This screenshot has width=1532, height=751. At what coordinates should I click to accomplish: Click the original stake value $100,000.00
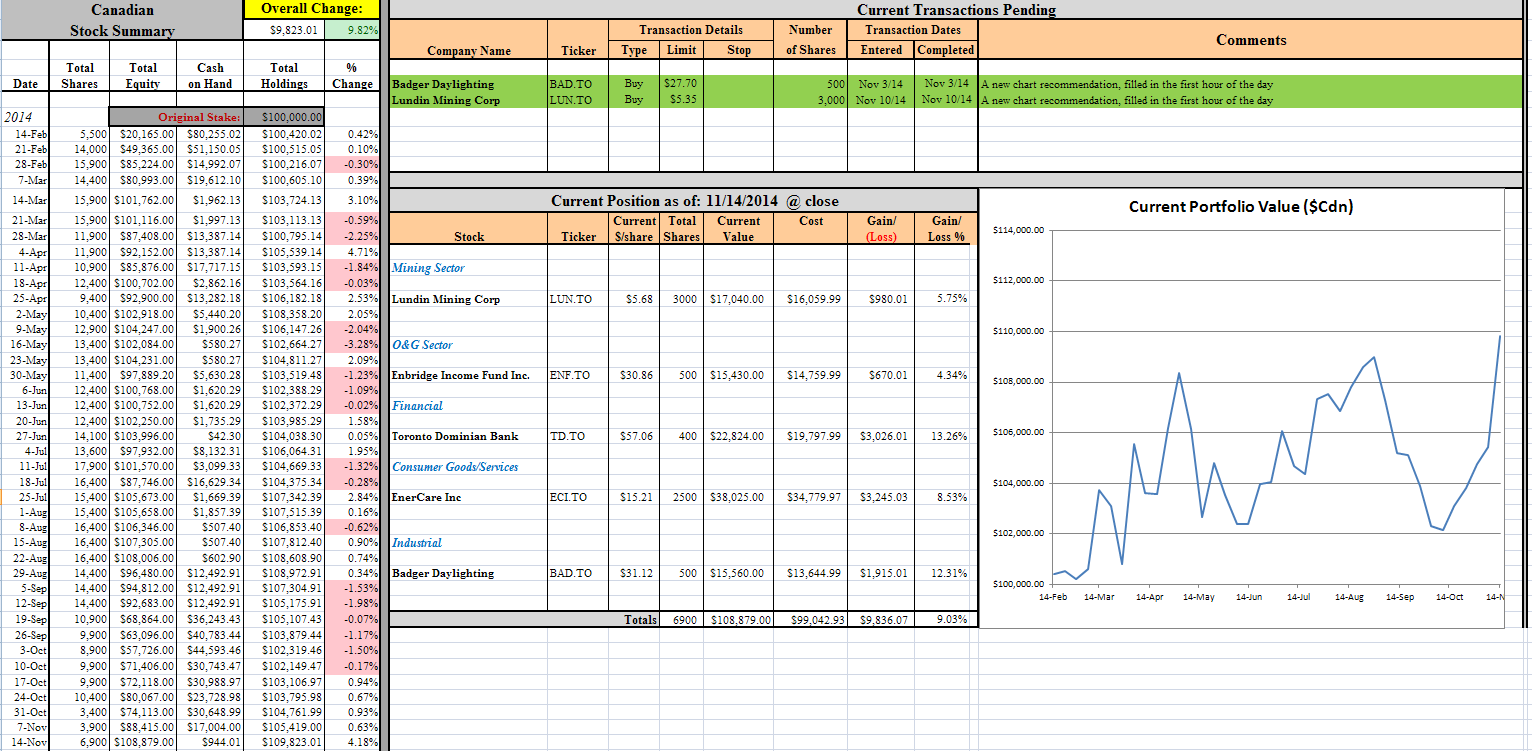(x=285, y=117)
